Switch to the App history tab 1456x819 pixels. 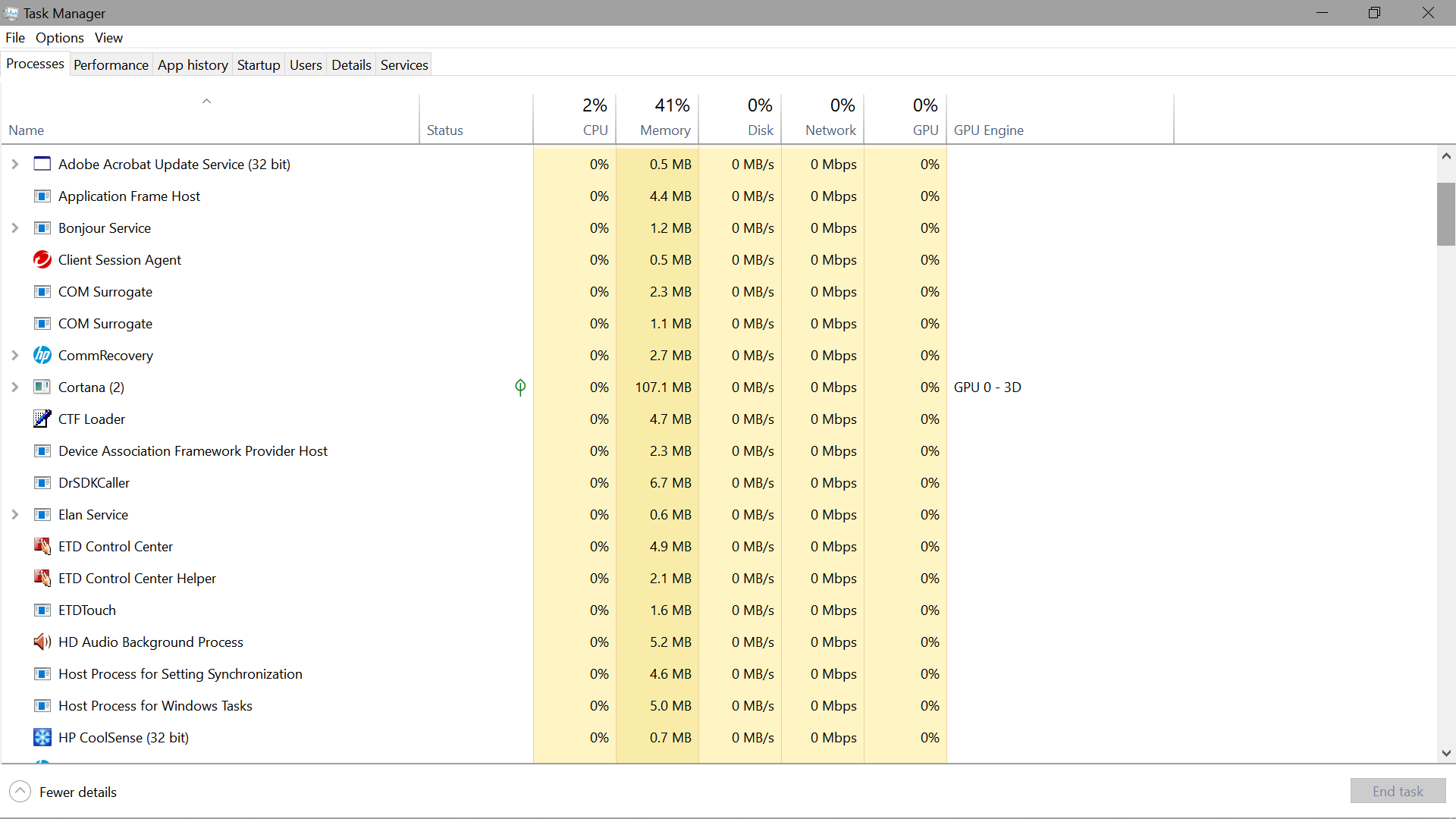click(193, 64)
